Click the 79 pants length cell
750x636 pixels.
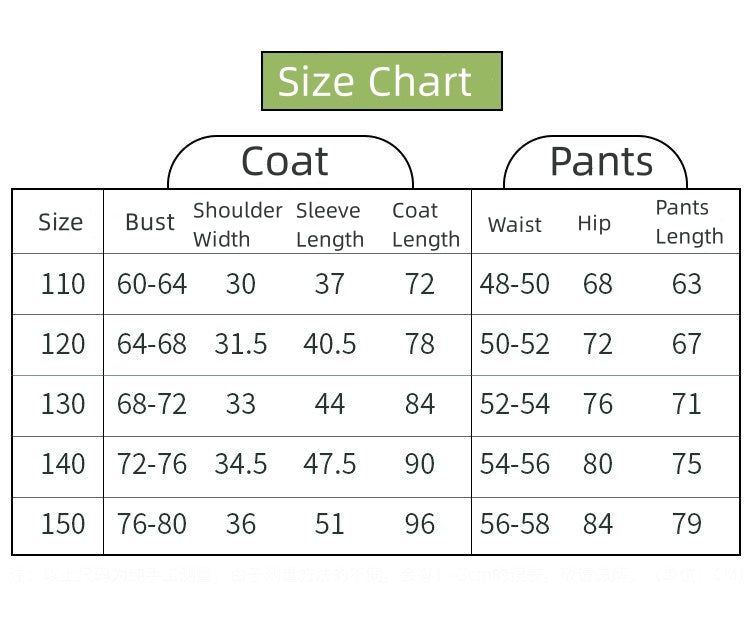pyautogui.click(x=687, y=524)
